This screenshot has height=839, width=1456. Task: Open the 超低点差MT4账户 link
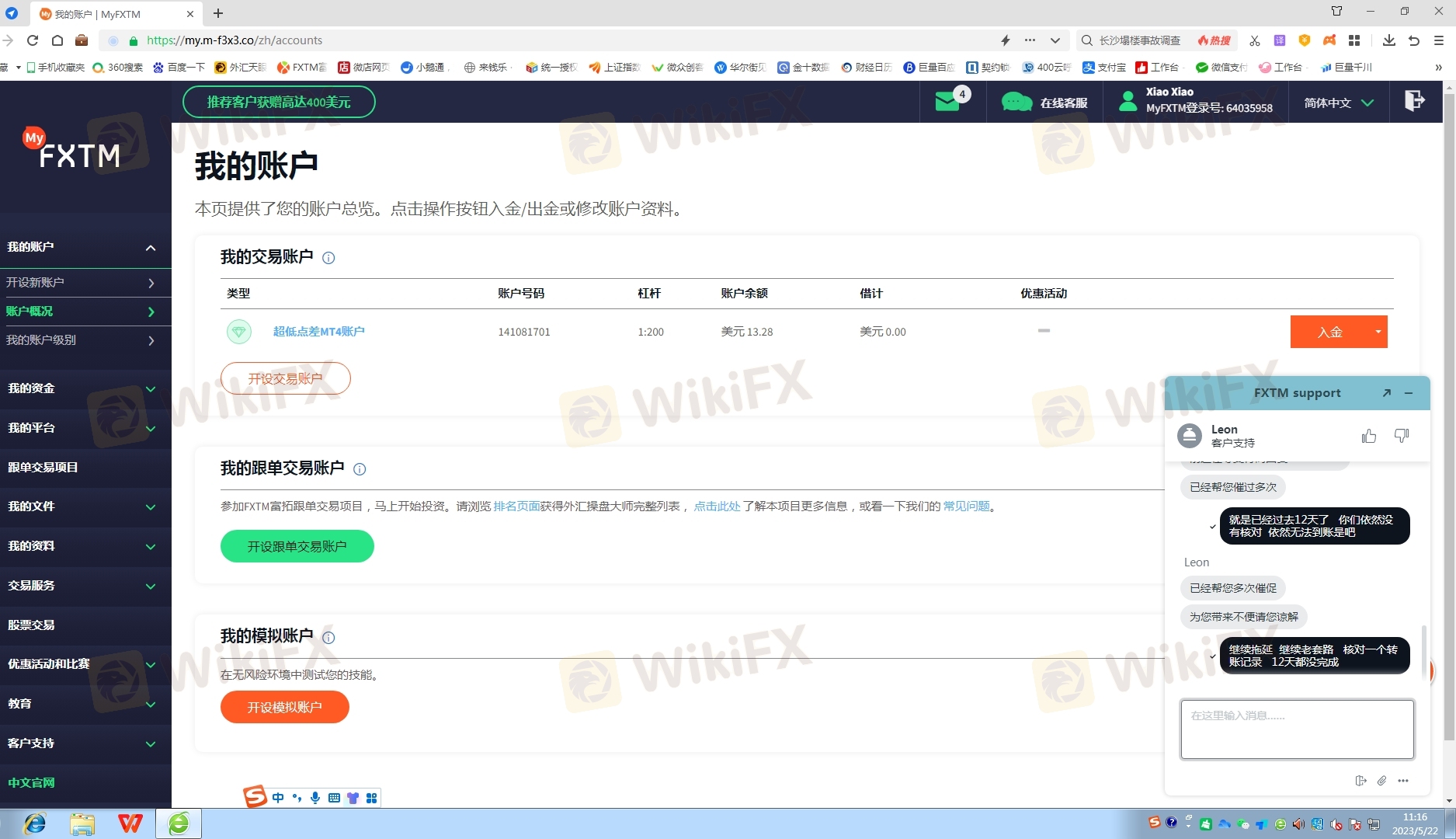pos(318,332)
